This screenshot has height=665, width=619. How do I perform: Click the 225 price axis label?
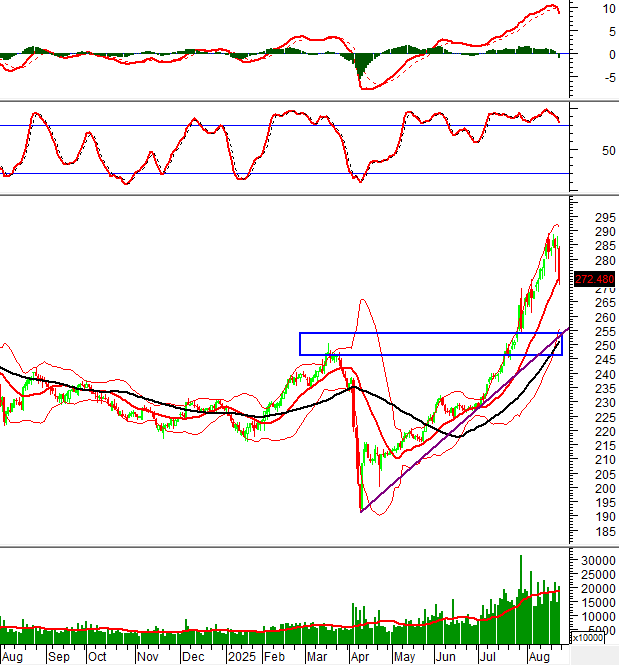[605, 418]
